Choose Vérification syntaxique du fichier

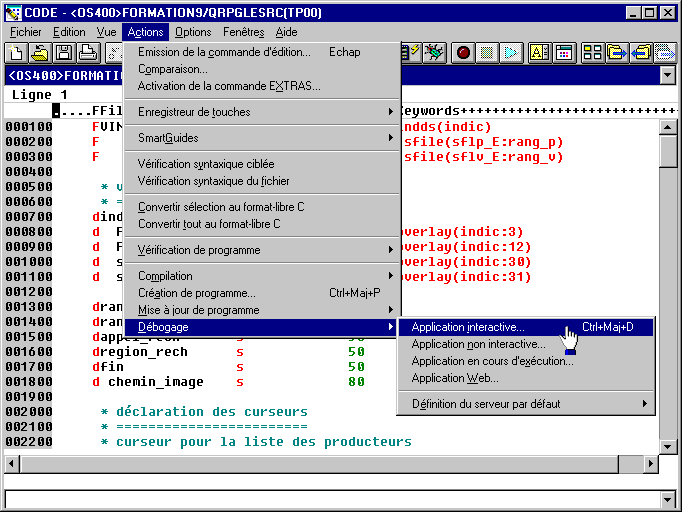click(214, 181)
